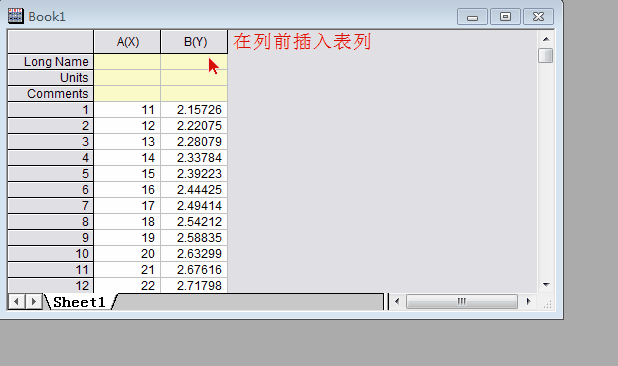
Task: Select column header A(X)
Action: point(127,42)
